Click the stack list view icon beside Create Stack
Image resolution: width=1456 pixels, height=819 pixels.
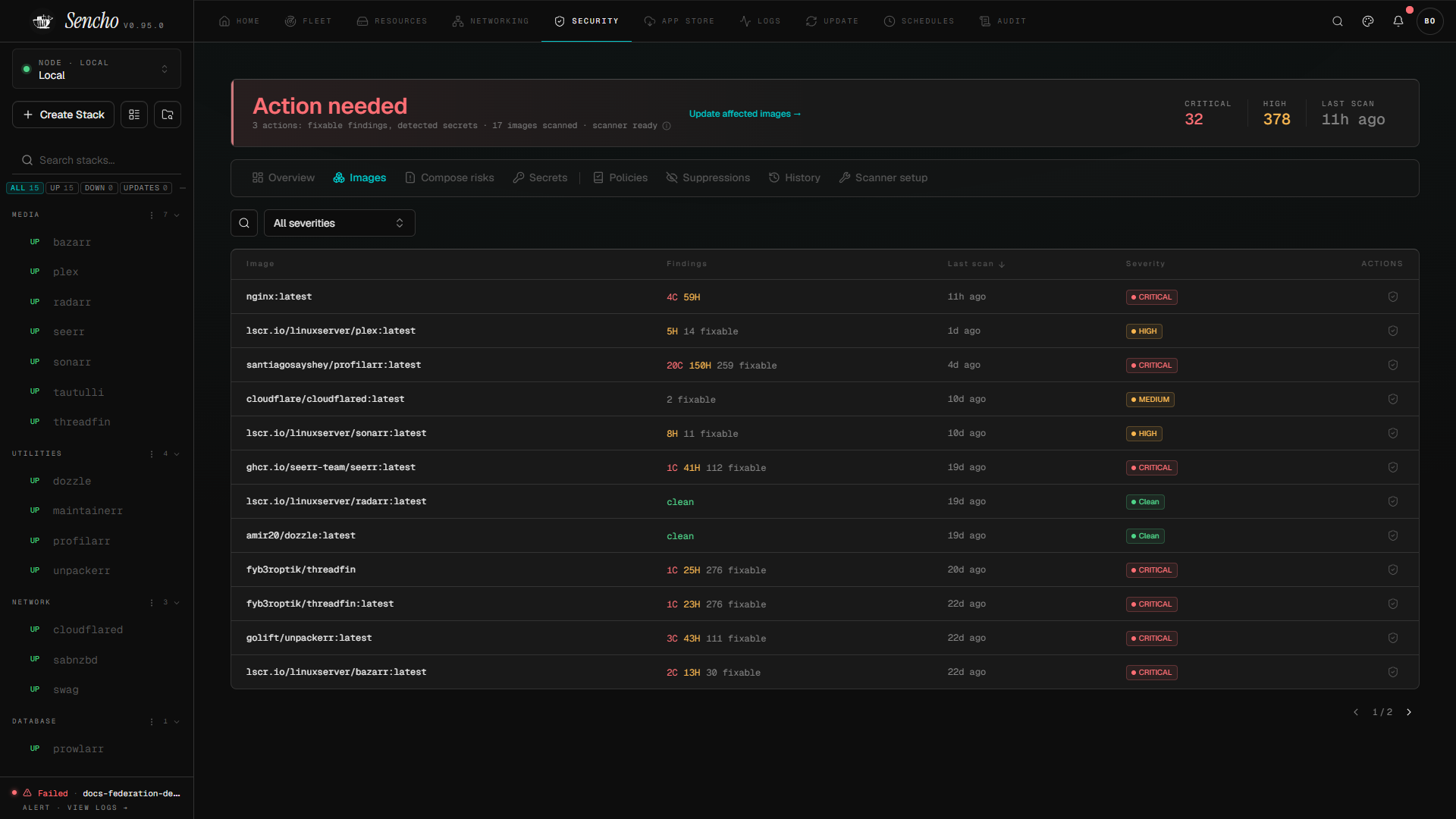coord(134,115)
